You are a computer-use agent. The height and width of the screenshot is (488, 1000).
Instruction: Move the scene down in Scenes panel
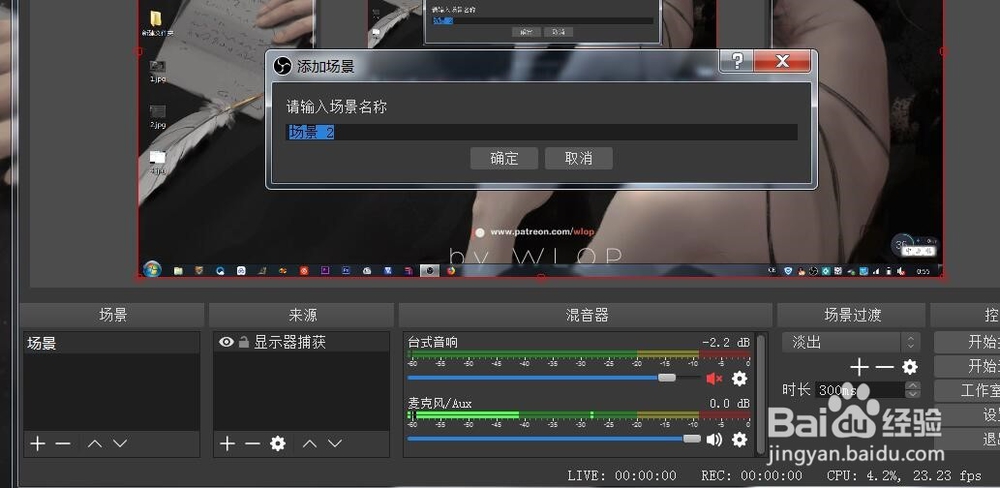[120, 443]
